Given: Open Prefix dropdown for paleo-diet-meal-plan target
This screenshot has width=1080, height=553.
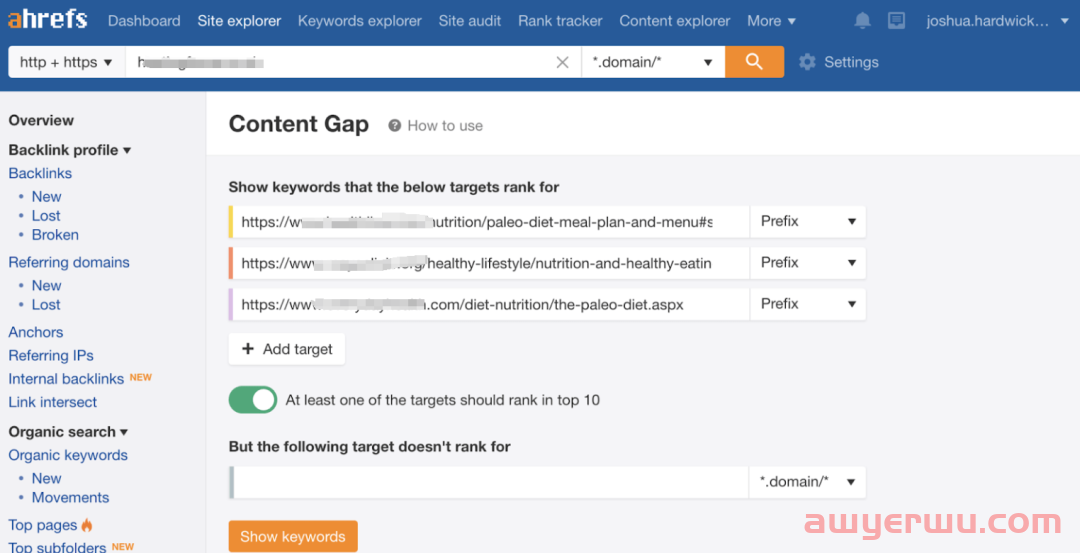Looking at the screenshot, I should (808, 222).
